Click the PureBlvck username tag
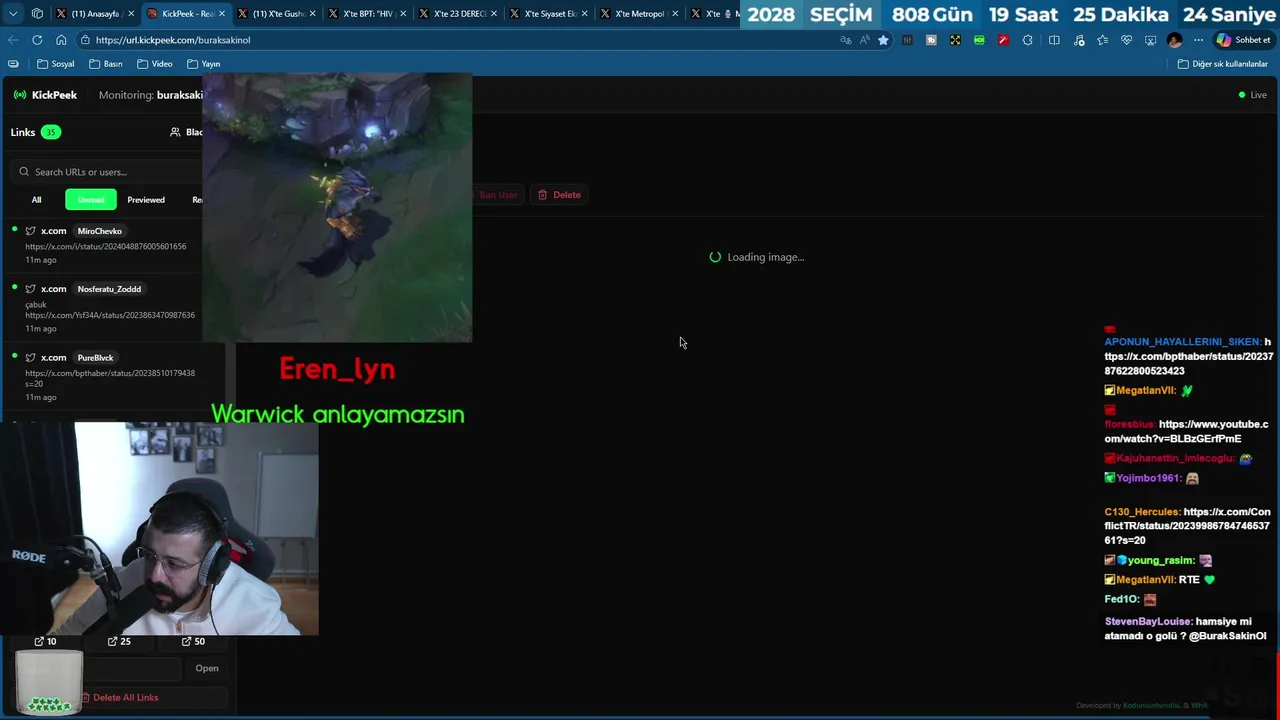The image size is (1280, 720). click(x=96, y=358)
